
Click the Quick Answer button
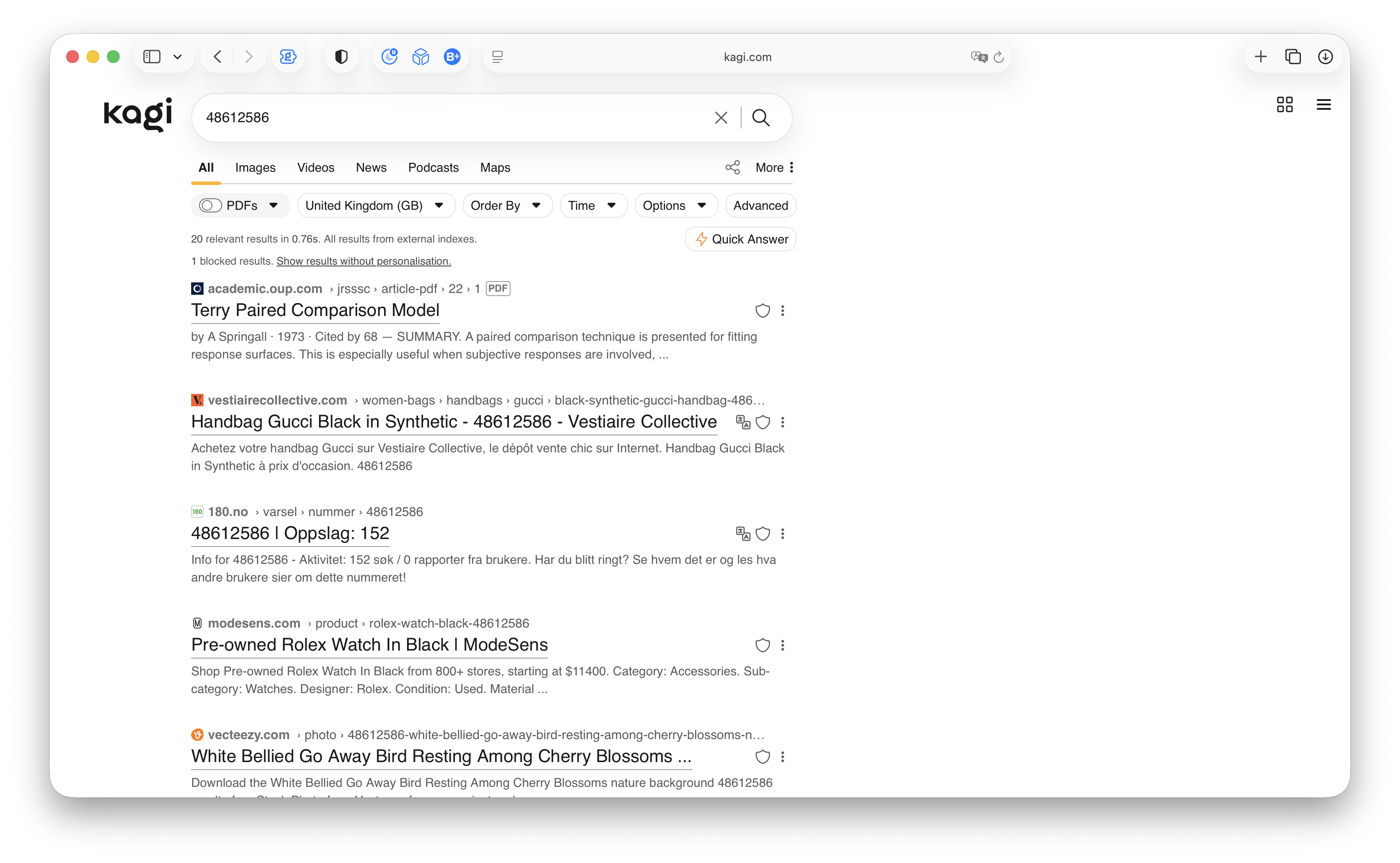pos(741,239)
